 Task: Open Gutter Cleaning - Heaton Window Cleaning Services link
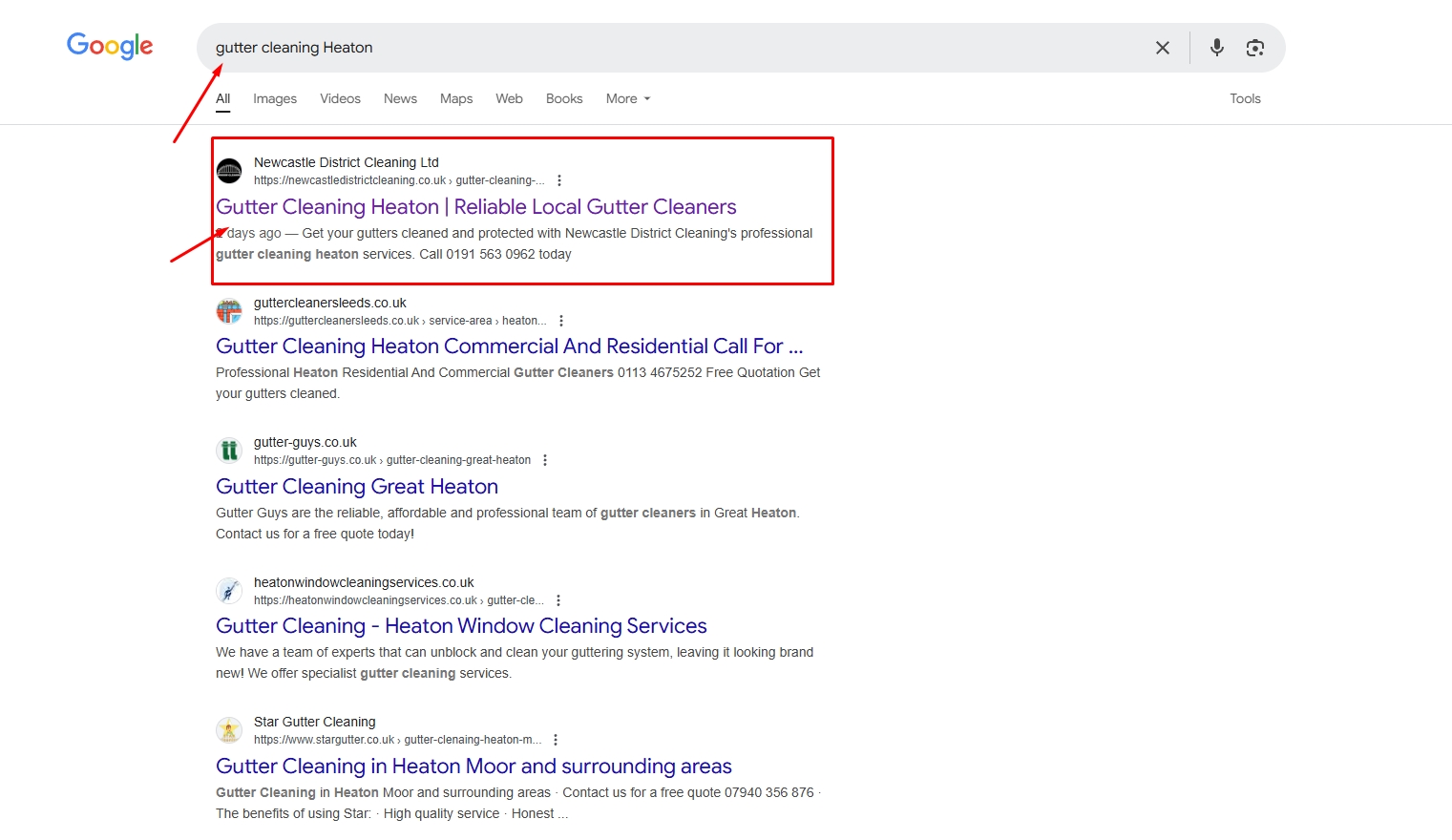[x=461, y=626]
